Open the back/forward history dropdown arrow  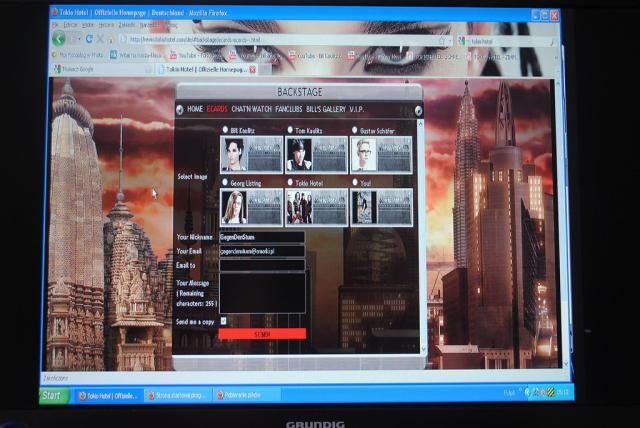81,40
